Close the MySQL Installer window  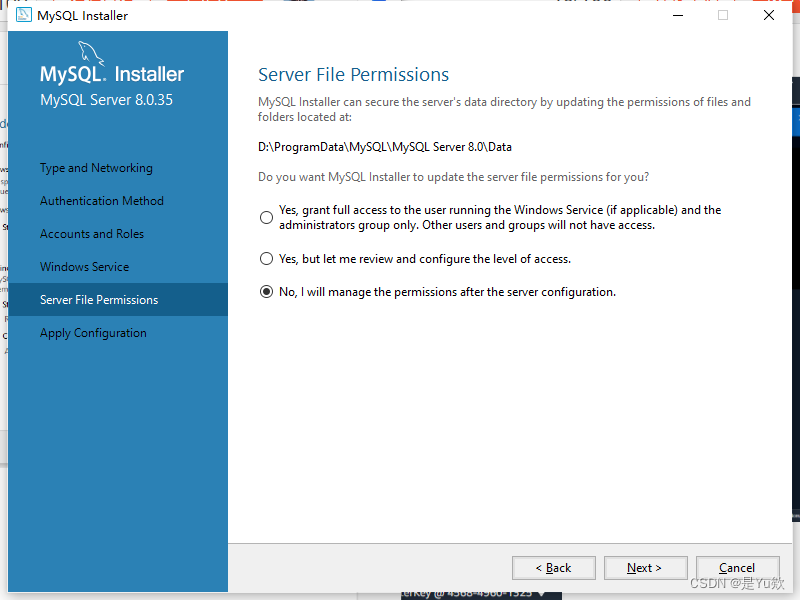click(769, 15)
